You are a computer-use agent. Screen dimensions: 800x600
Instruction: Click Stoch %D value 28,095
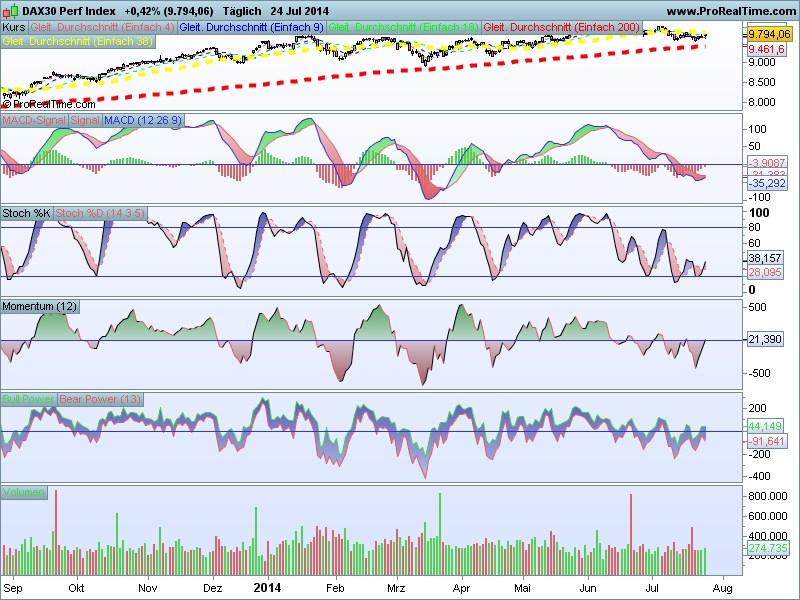[x=765, y=272]
